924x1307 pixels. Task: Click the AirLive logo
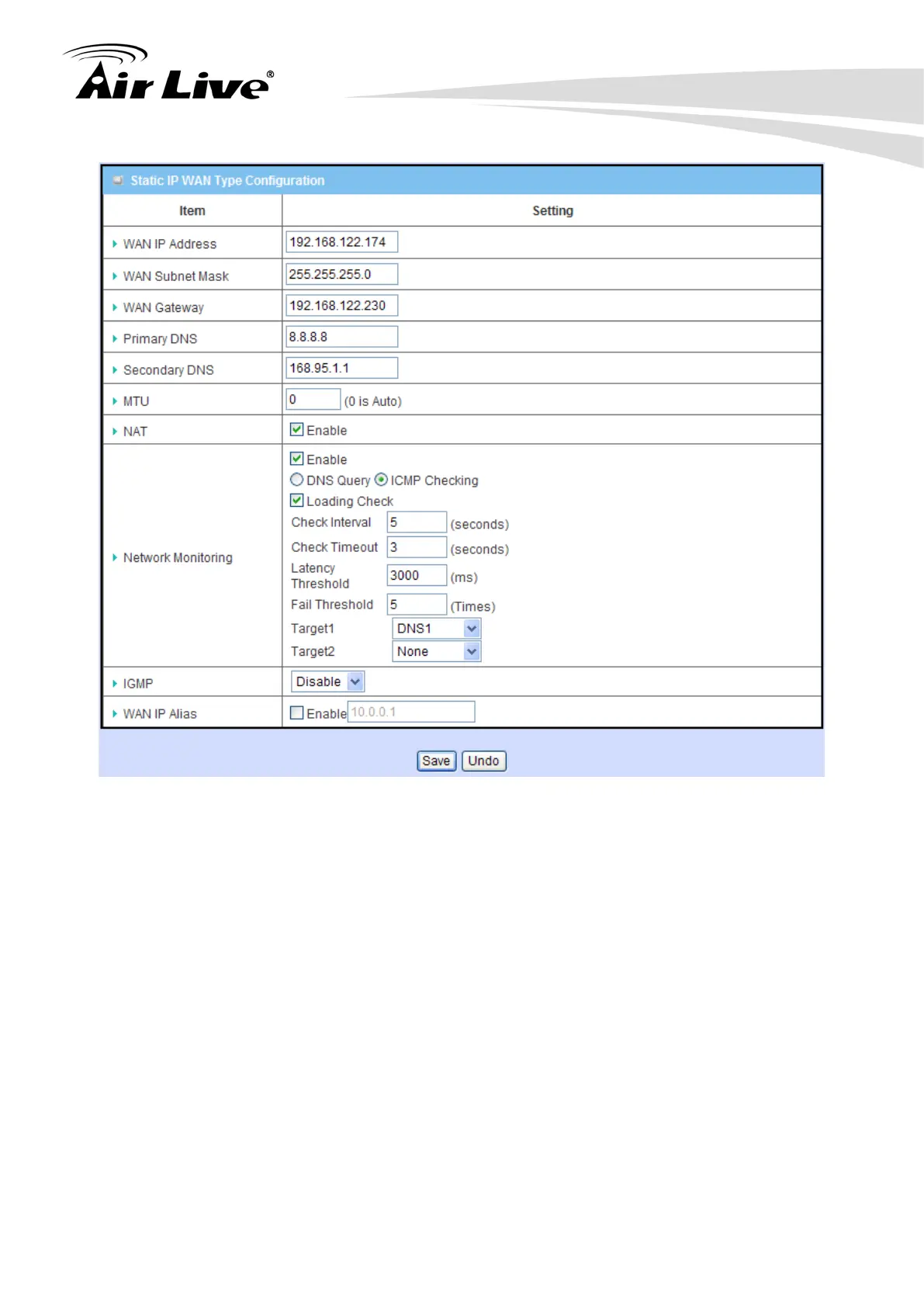point(169,73)
